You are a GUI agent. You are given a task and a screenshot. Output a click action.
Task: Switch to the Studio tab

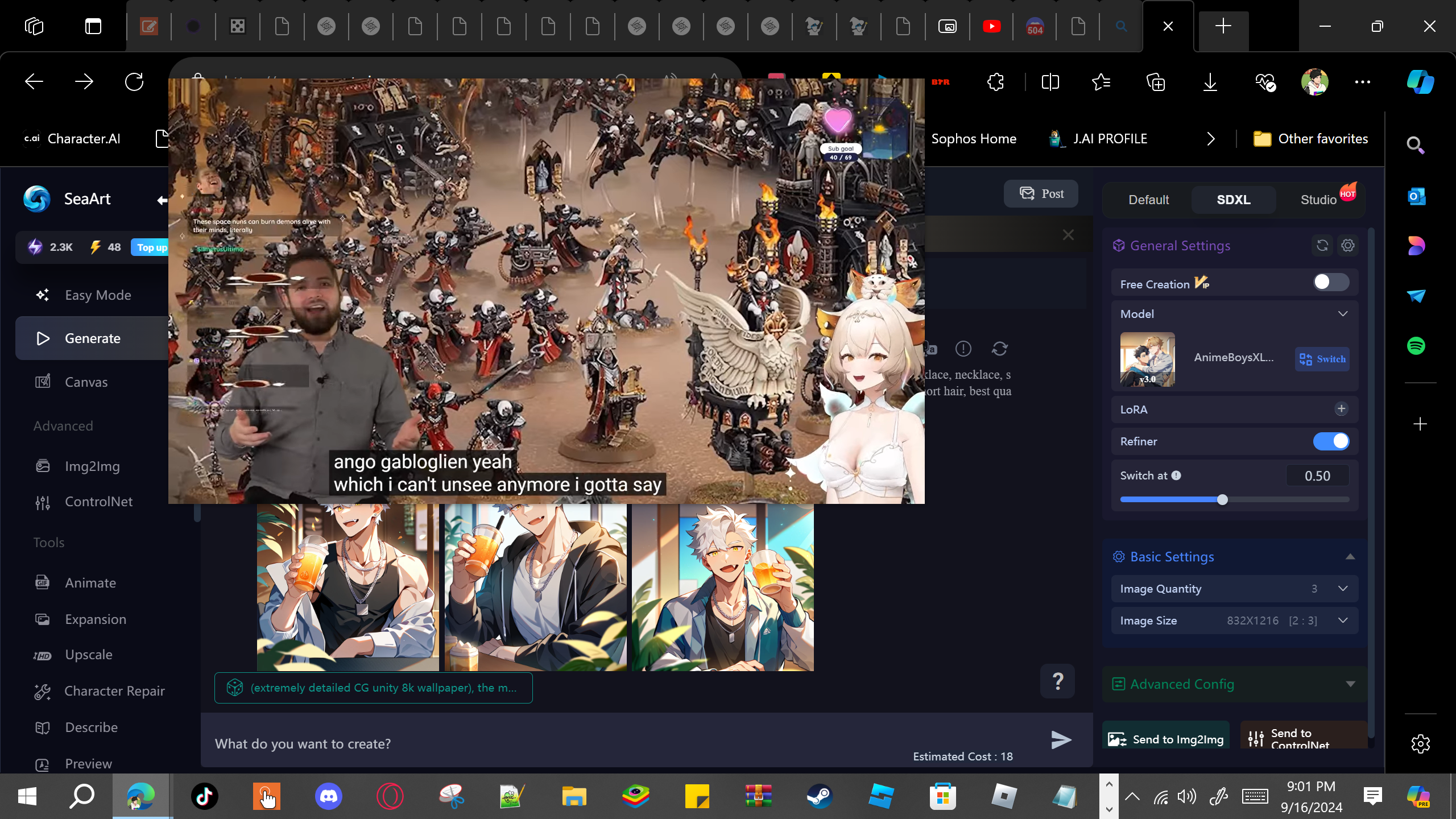coord(1318,200)
